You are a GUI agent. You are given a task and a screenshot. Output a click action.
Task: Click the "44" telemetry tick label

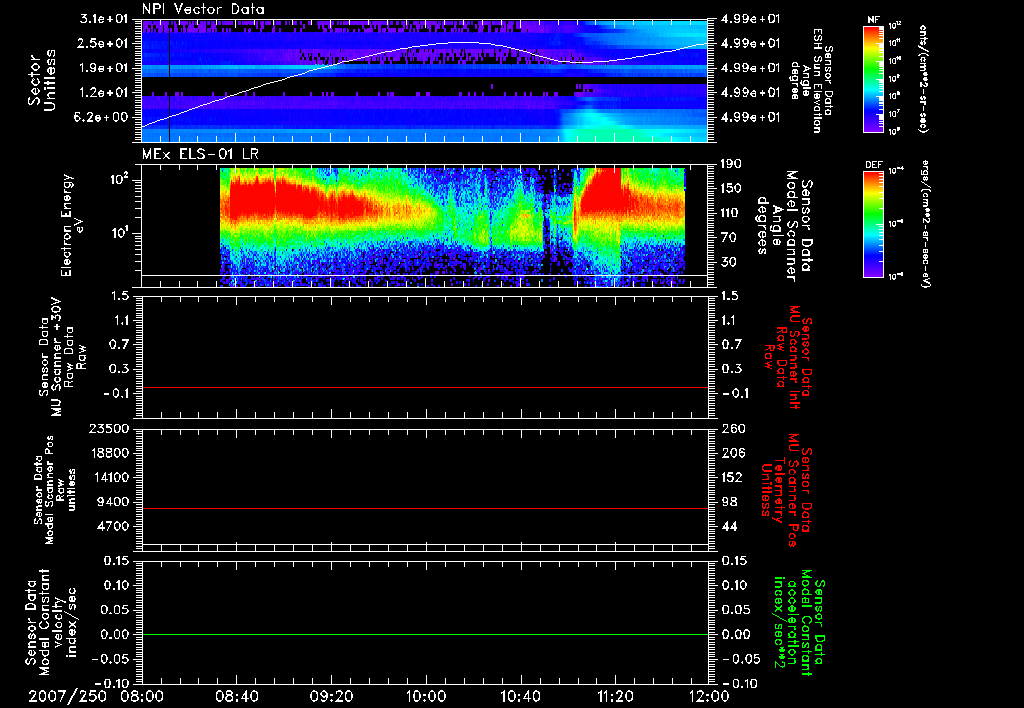pos(728,526)
